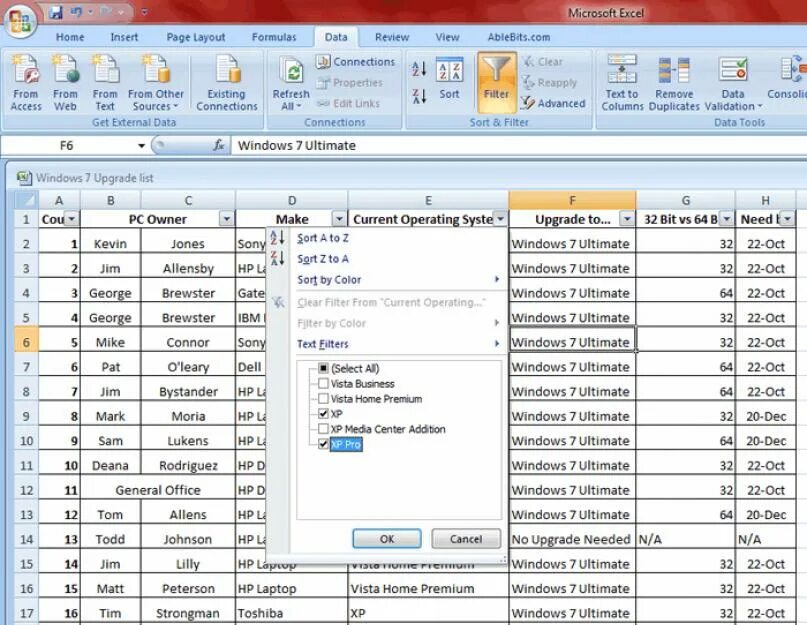
Task: Click the formula bar showing Windows 7 Ultimate
Action: coord(519,146)
